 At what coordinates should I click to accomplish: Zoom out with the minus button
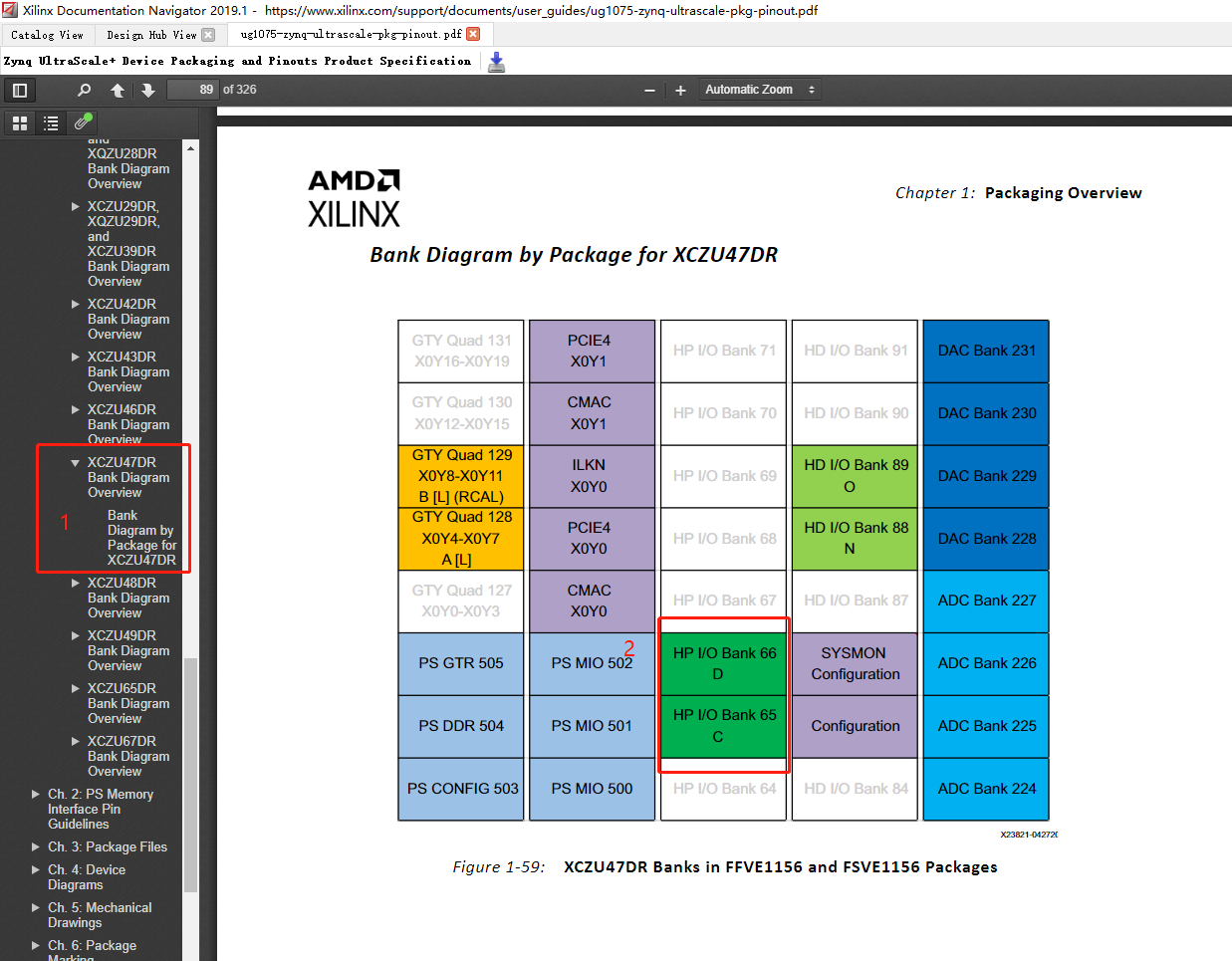tap(649, 91)
